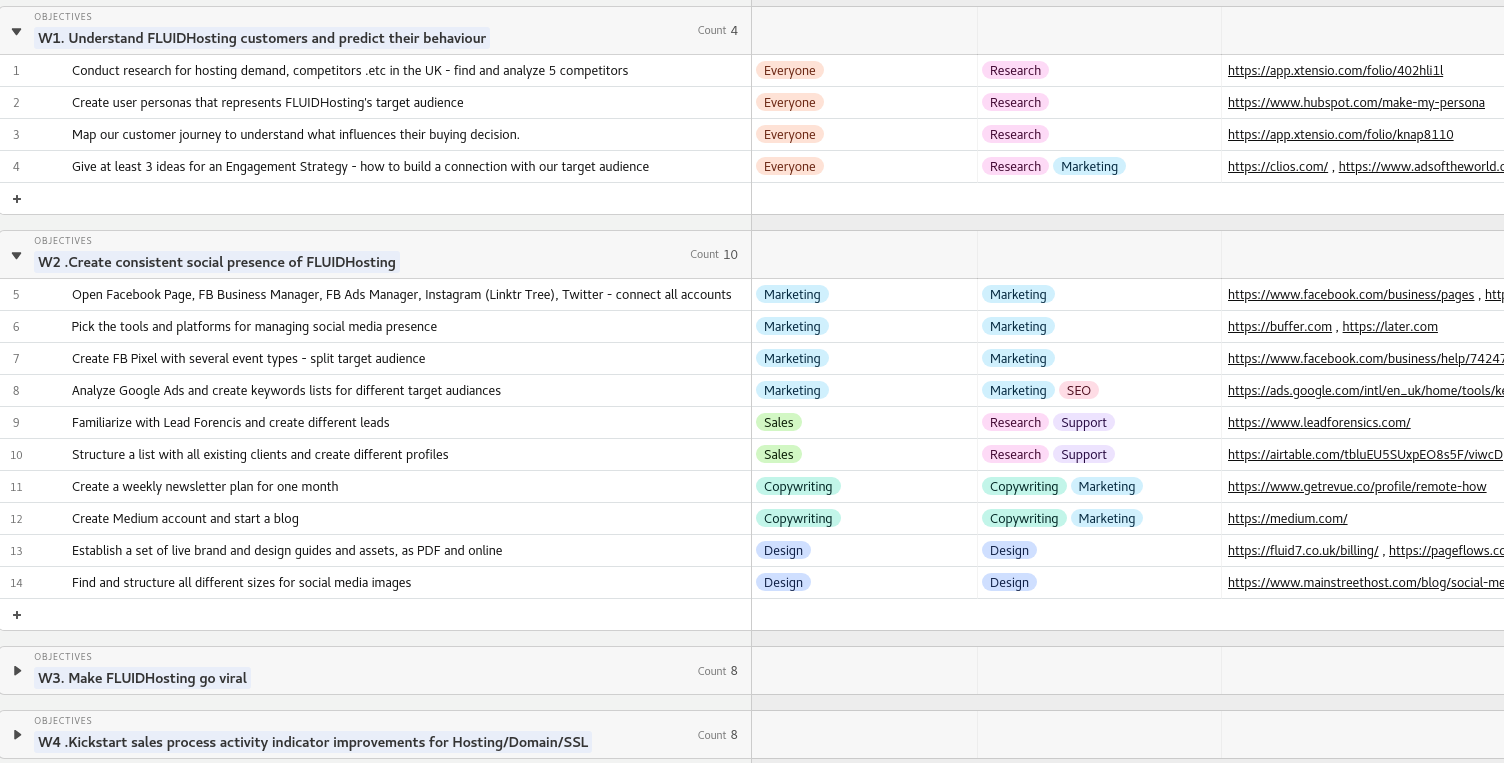
Task: Open the medium.com link
Action: [x=1287, y=518]
